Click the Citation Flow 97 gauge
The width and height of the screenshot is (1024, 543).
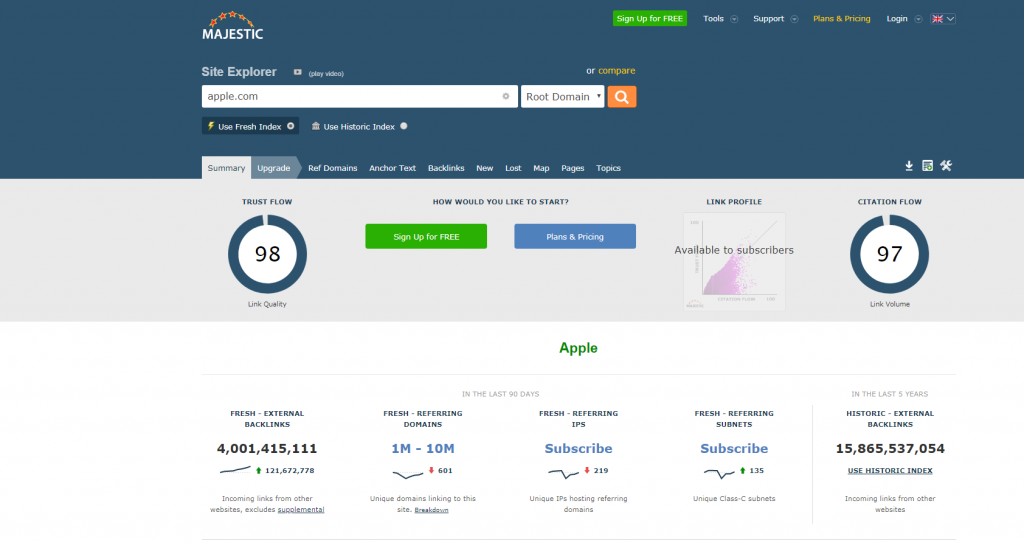889,254
